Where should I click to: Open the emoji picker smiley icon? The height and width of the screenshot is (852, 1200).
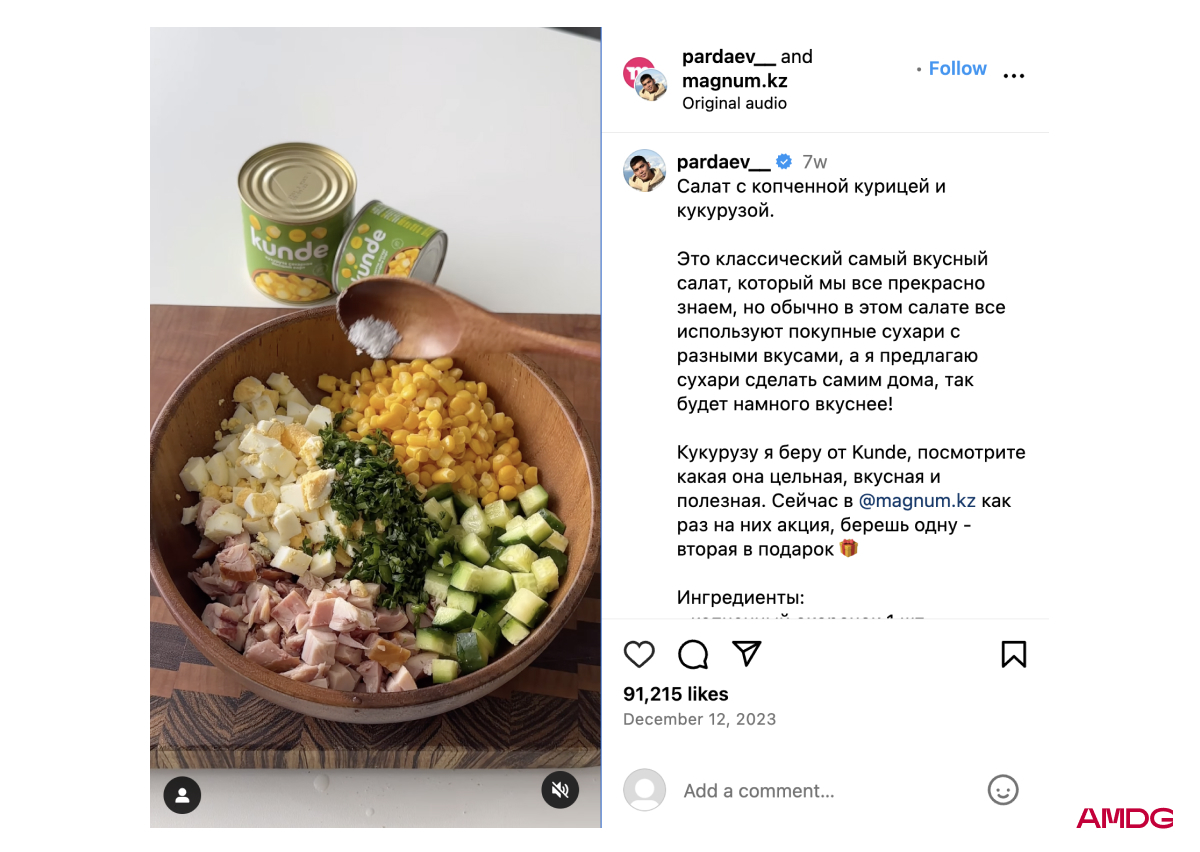(1003, 790)
